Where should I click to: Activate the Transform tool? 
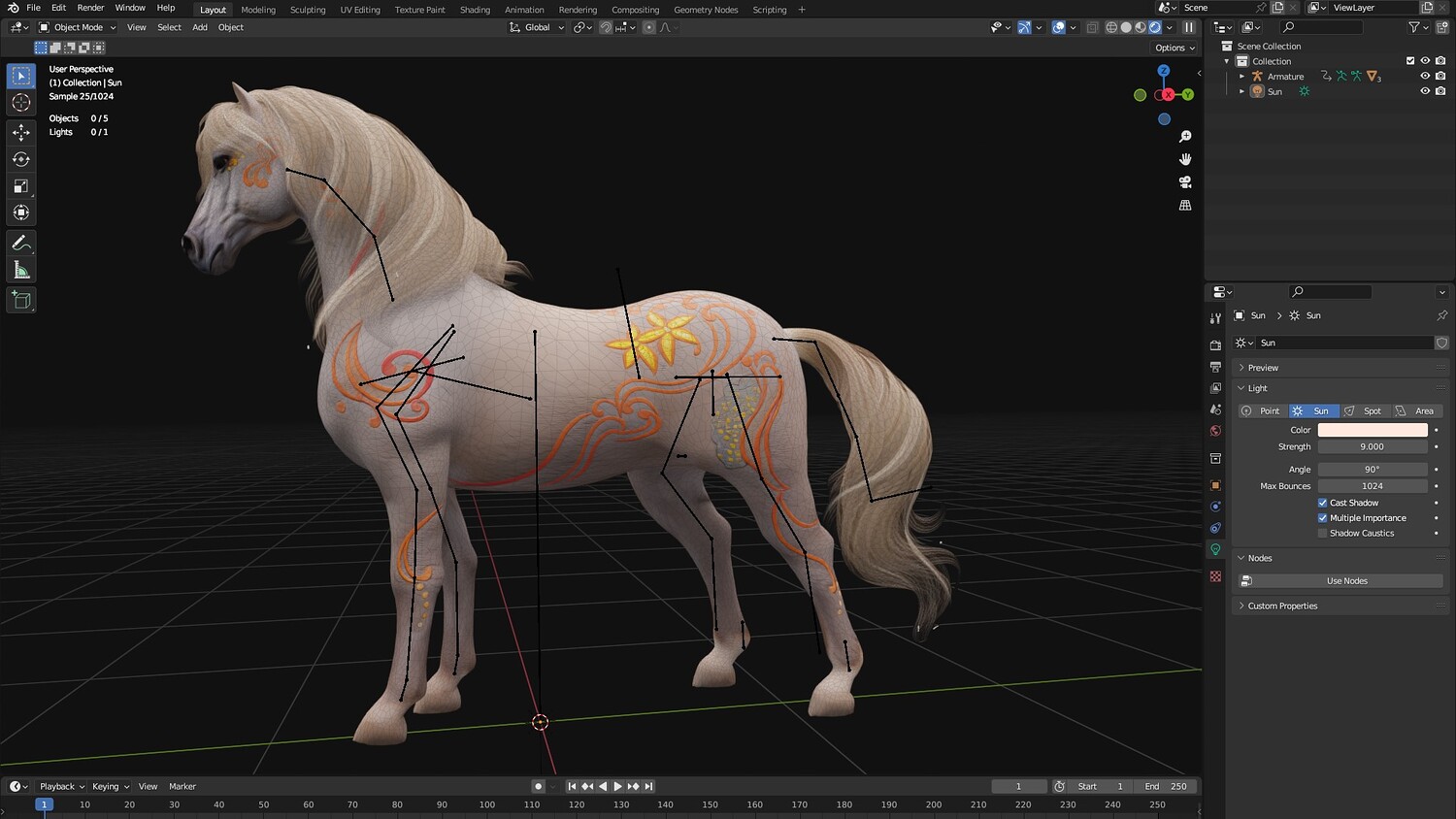21,213
